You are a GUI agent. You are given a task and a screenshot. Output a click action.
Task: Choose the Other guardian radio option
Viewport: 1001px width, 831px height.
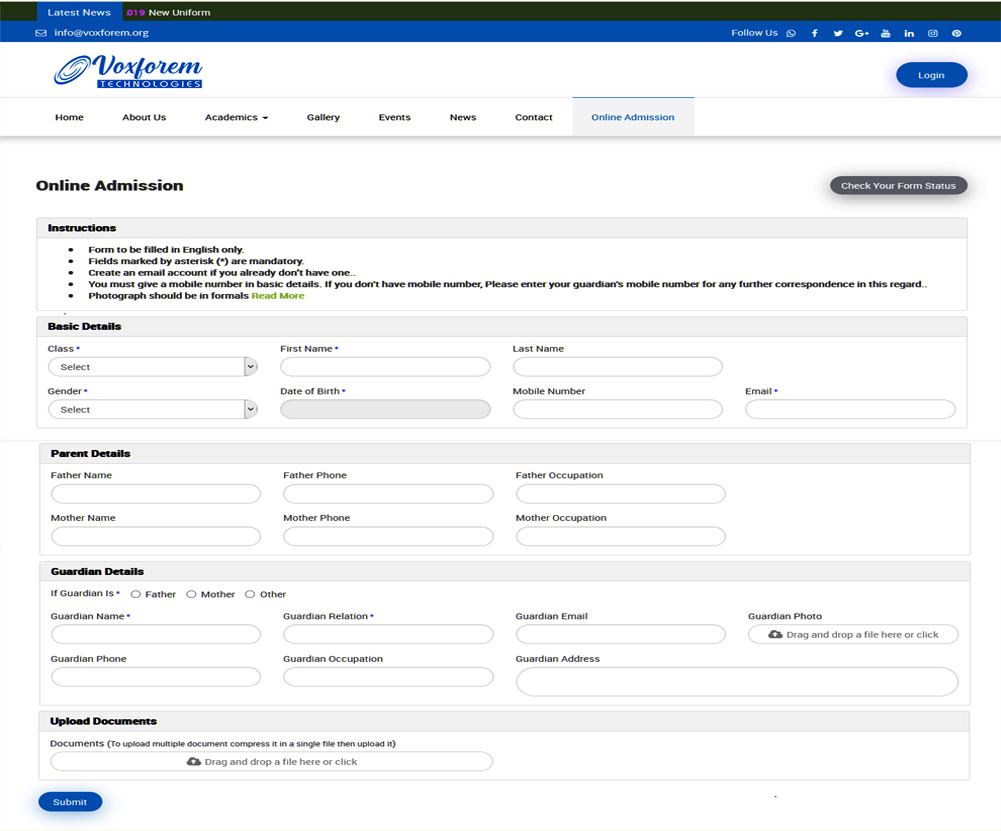coord(250,594)
